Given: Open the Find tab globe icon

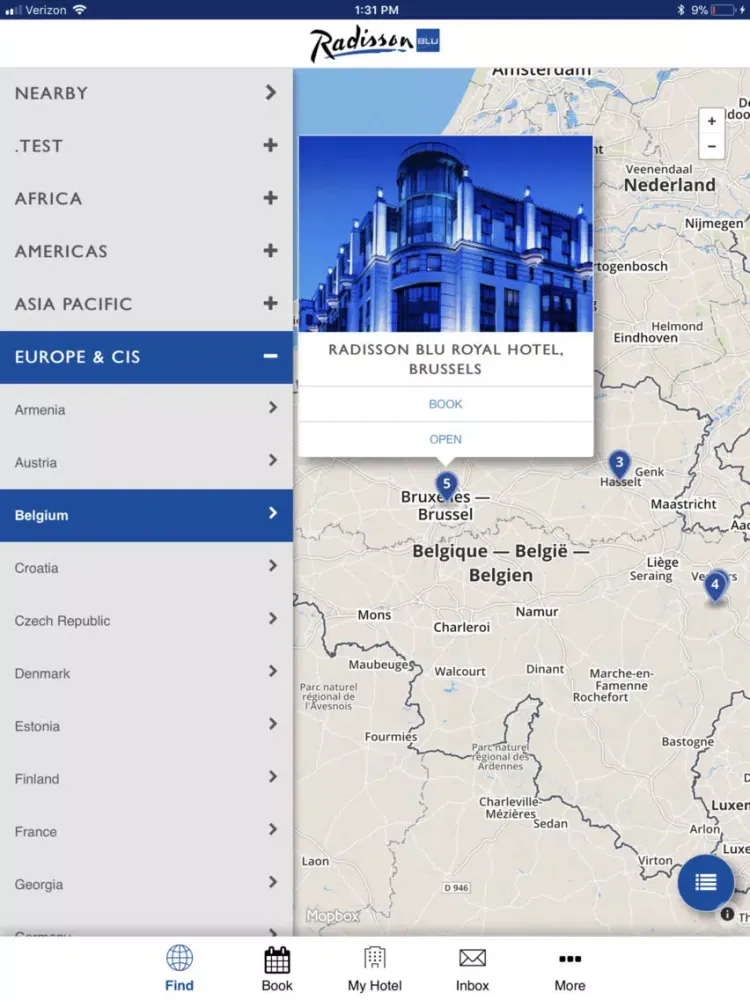Looking at the screenshot, I should pos(179,968).
